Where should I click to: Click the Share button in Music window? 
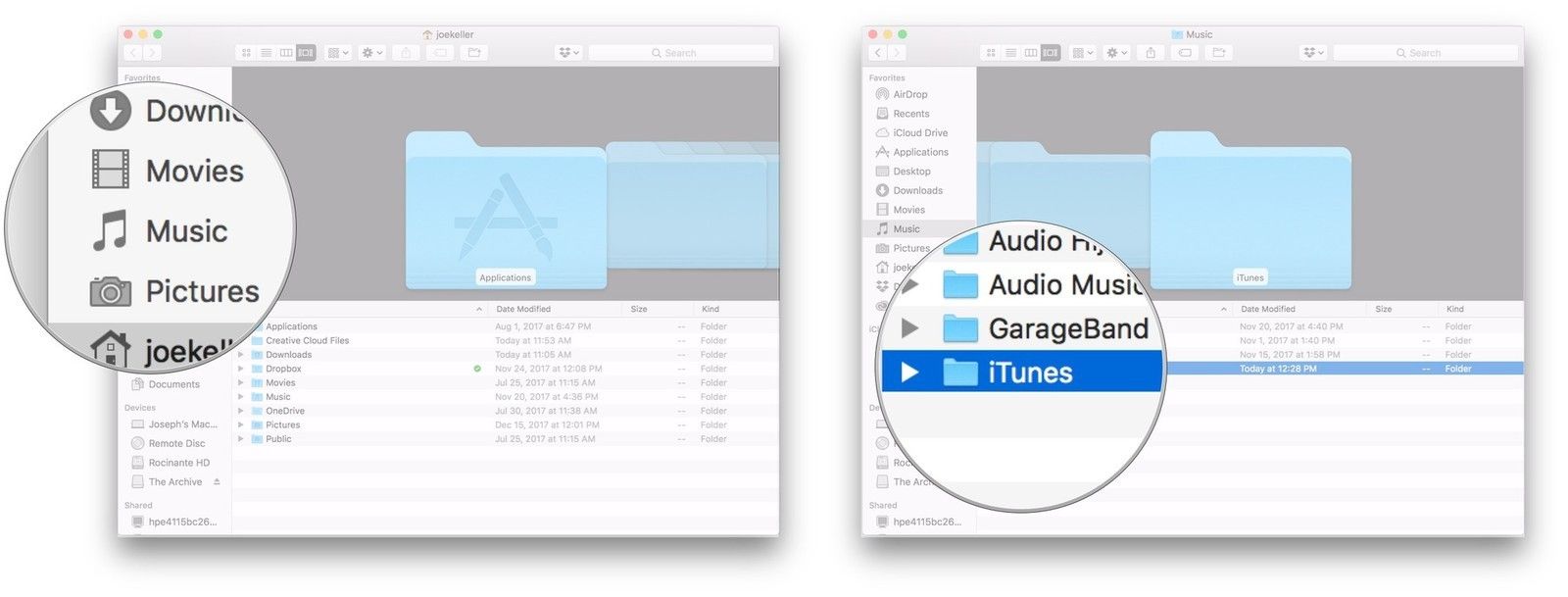coord(1151,53)
